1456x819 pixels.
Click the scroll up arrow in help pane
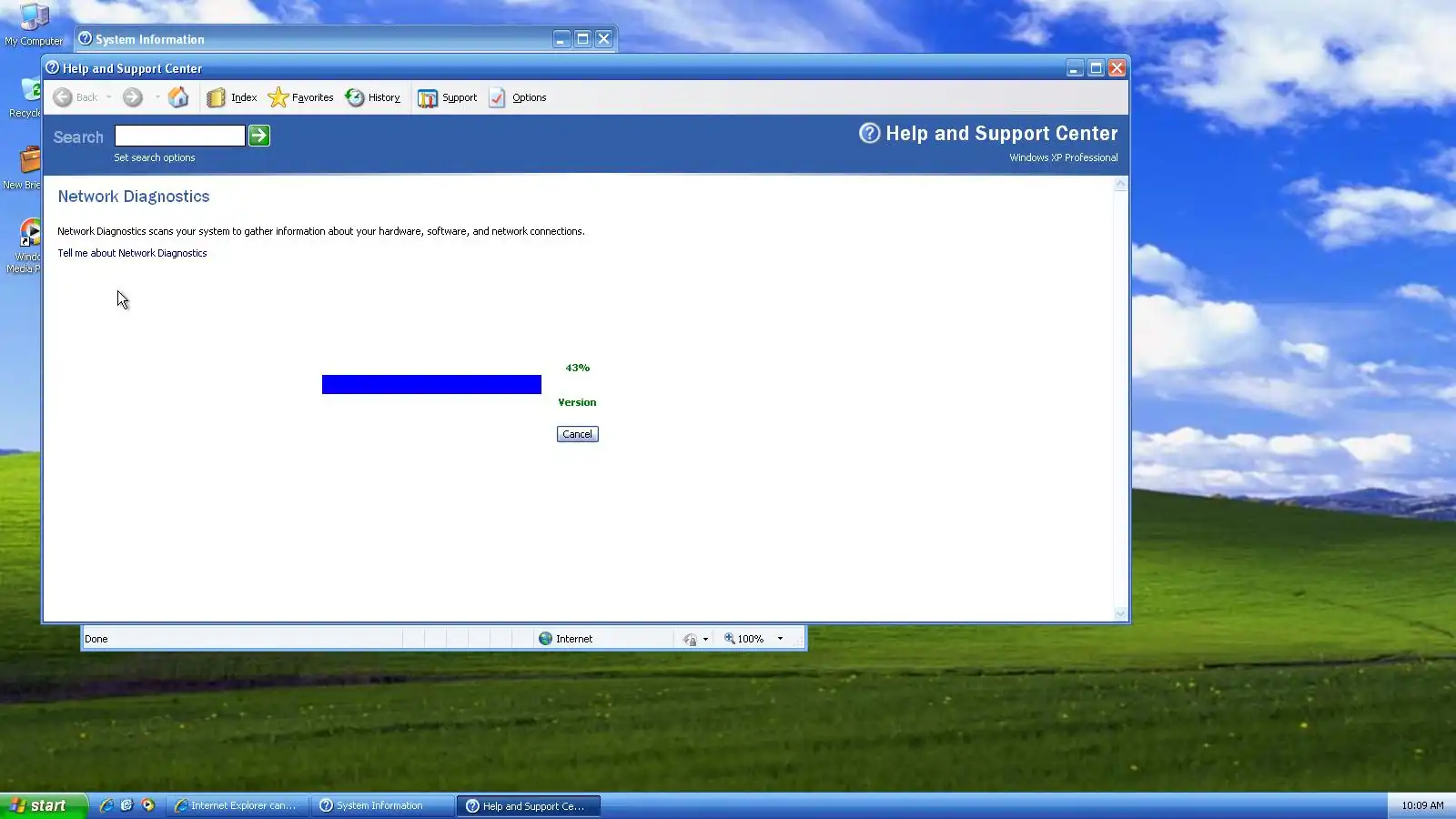1121,184
